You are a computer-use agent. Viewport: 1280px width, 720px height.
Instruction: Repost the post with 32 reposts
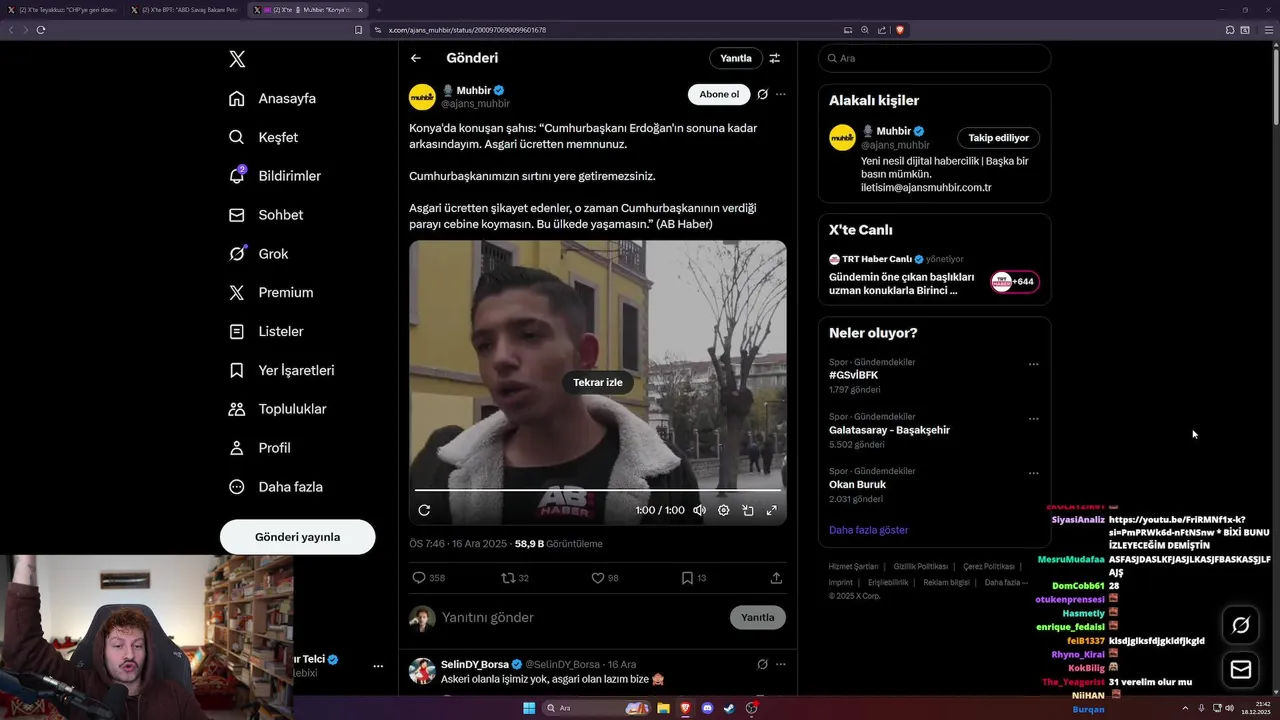[x=515, y=578]
